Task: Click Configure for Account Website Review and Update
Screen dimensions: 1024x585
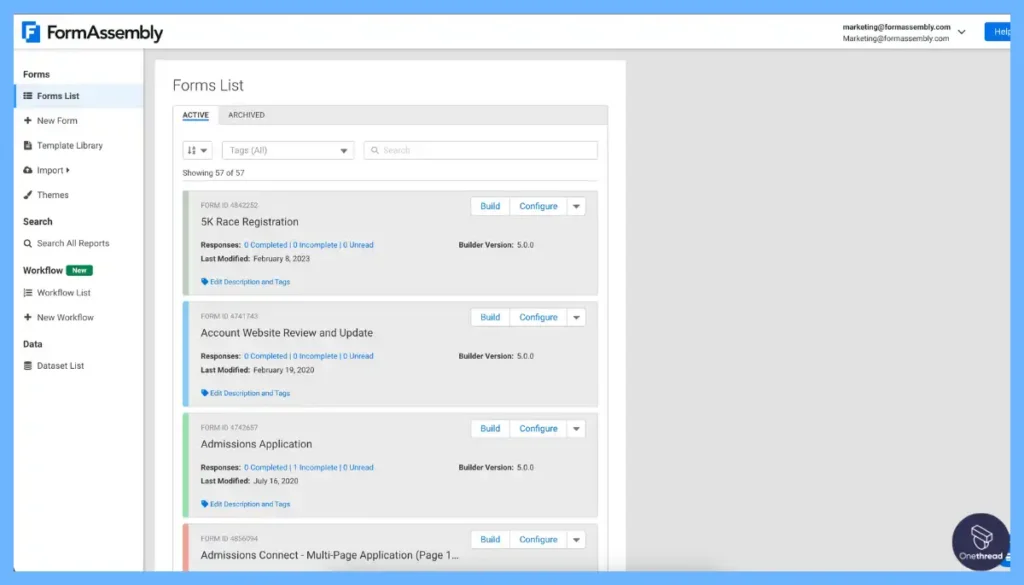Action: tap(538, 317)
